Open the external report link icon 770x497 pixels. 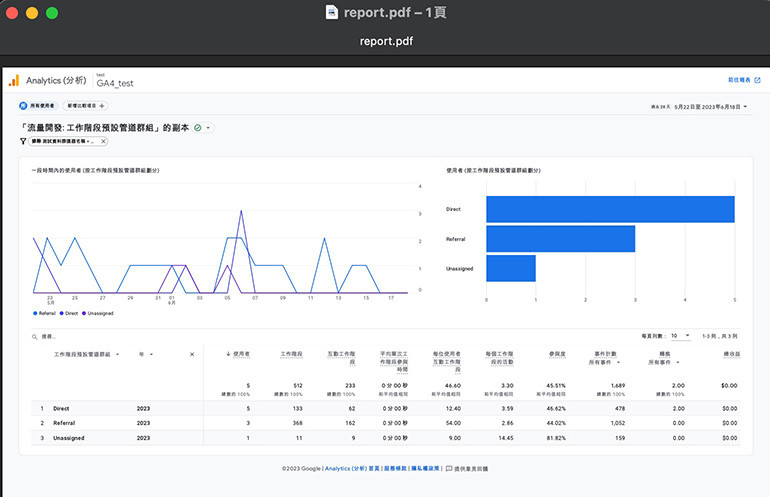[x=757, y=80]
